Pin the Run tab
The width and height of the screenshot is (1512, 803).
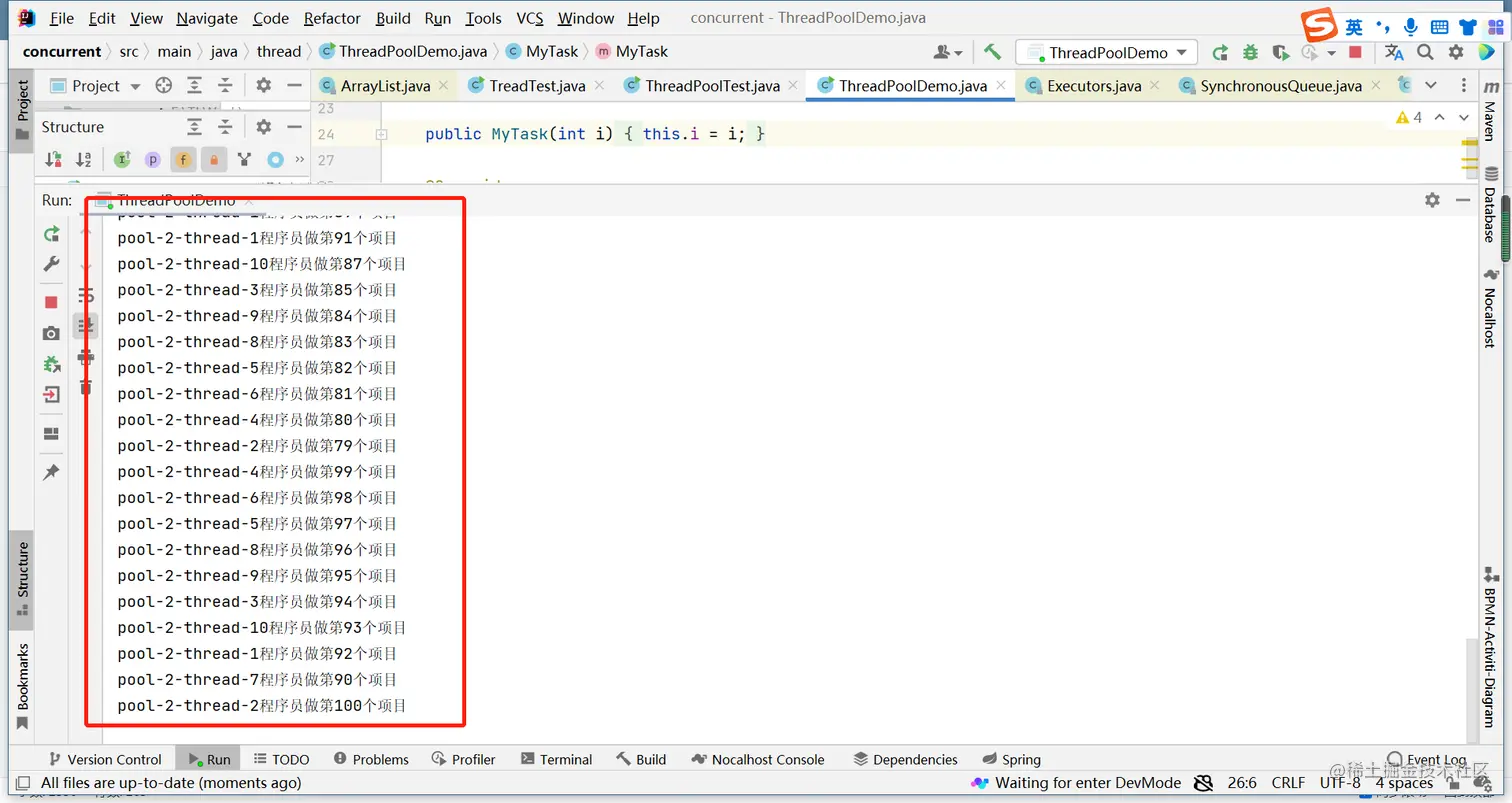[x=51, y=472]
